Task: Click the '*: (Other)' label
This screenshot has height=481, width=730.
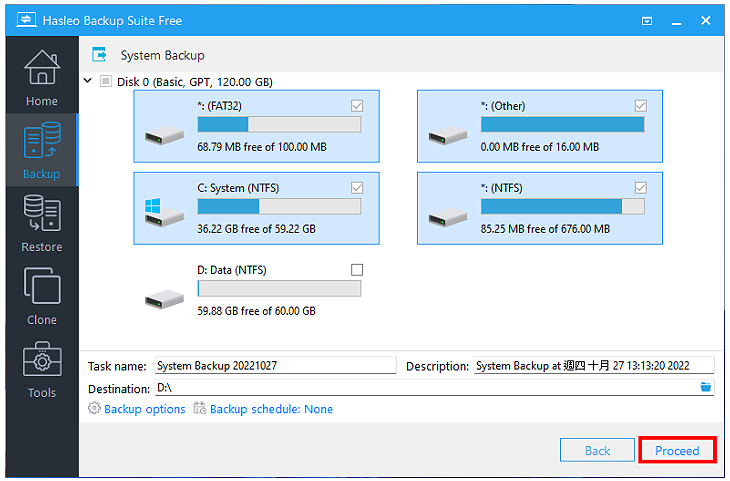Action: pos(503,106)
